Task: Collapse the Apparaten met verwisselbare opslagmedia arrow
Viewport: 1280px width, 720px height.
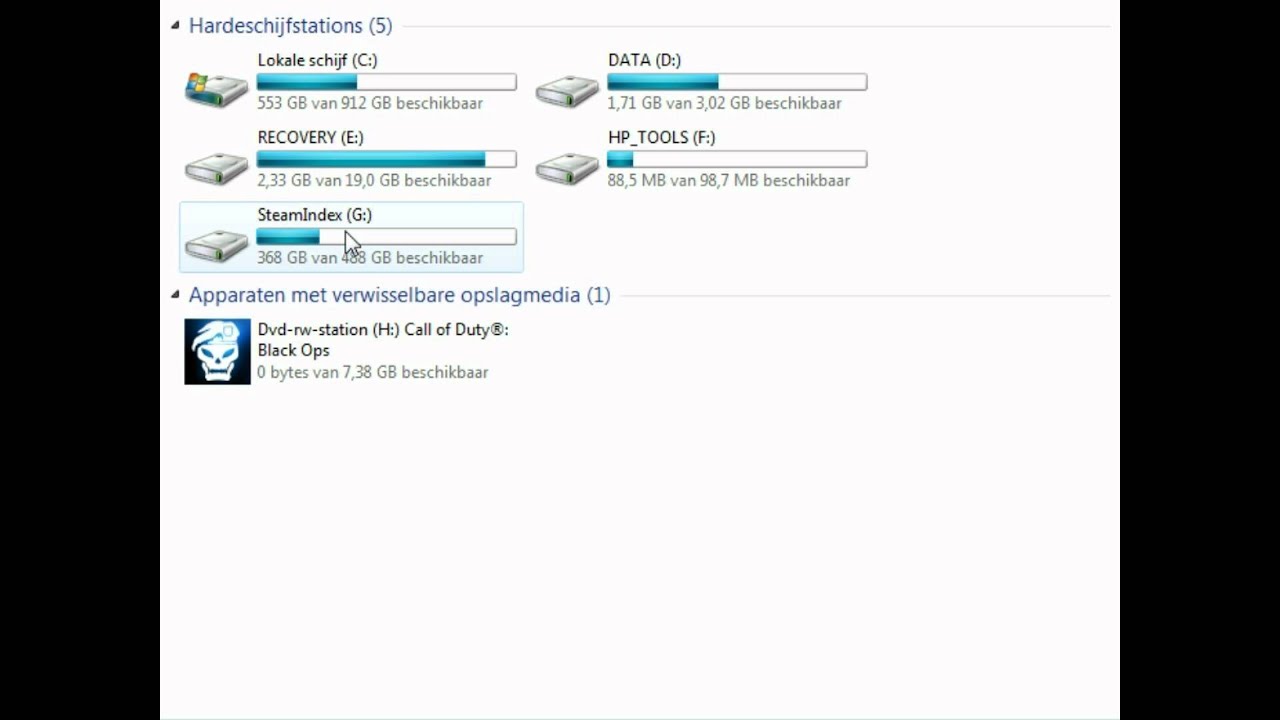Action: click(x=175, y=294)
